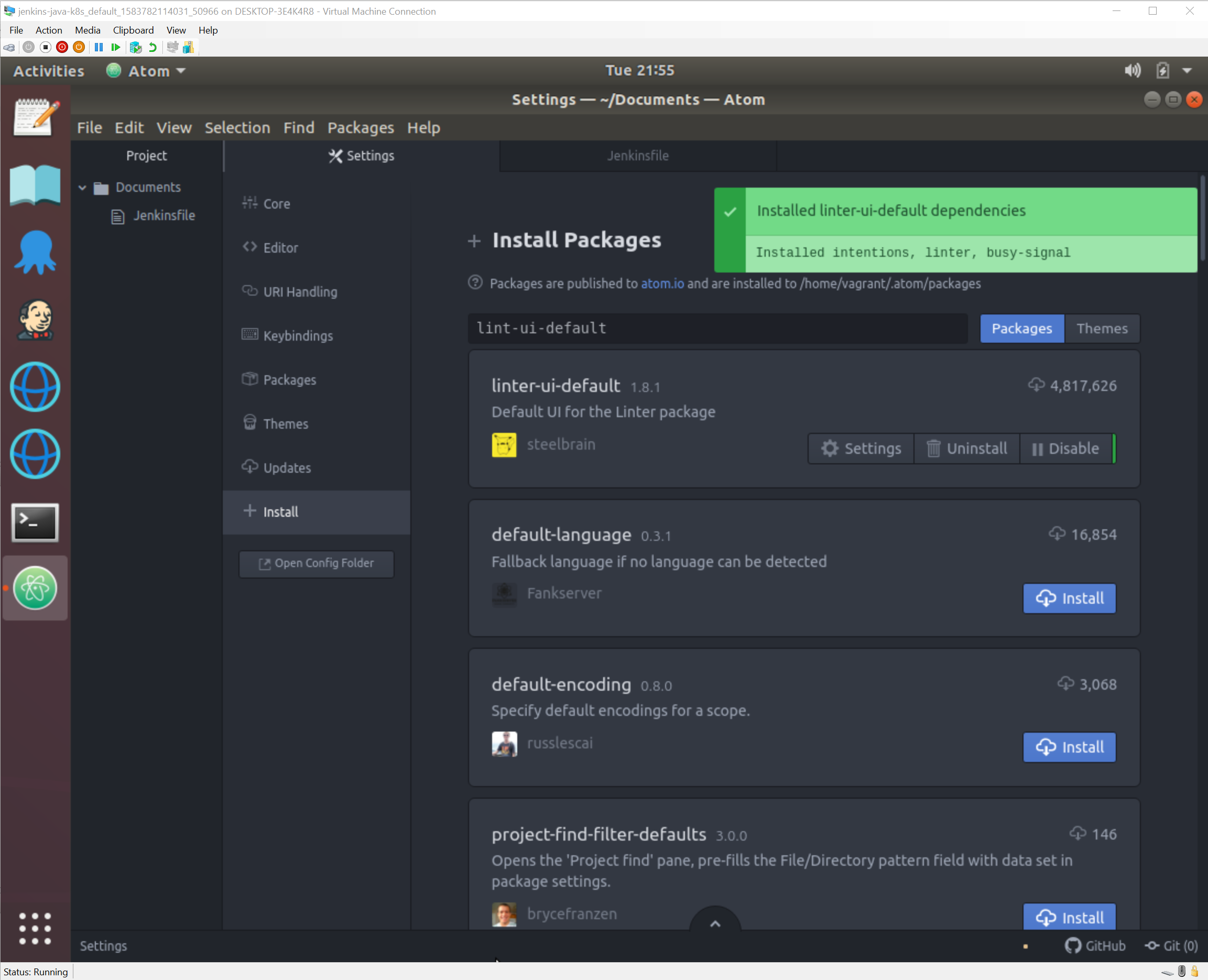Image resolution: width=1208 pixels, height=980 pixels.
Task: Open system menu arrow in top bar
Action: 1187,71
